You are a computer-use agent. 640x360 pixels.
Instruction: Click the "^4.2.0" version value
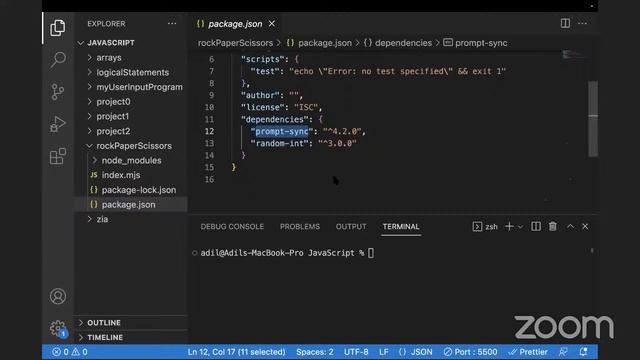[x=342, y=131]
